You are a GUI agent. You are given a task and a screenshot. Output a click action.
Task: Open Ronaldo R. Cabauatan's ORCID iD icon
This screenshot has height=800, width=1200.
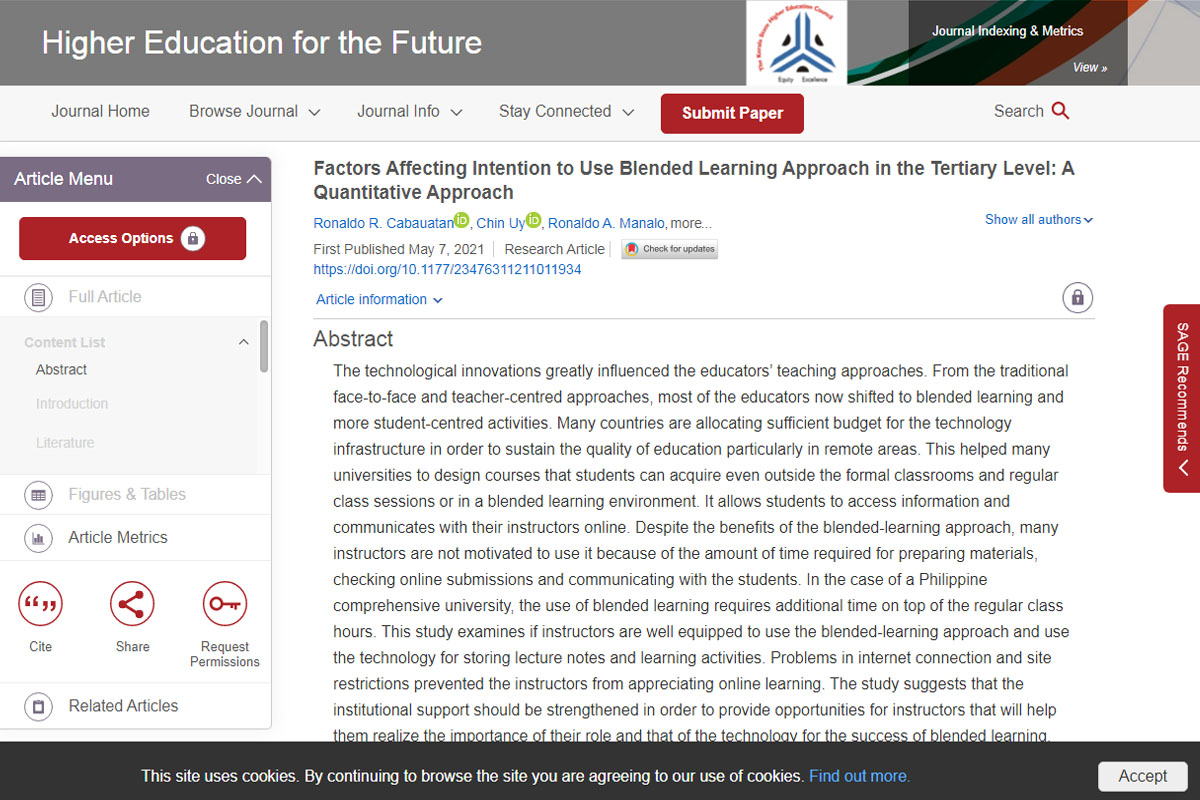click(x=461, y=220)
